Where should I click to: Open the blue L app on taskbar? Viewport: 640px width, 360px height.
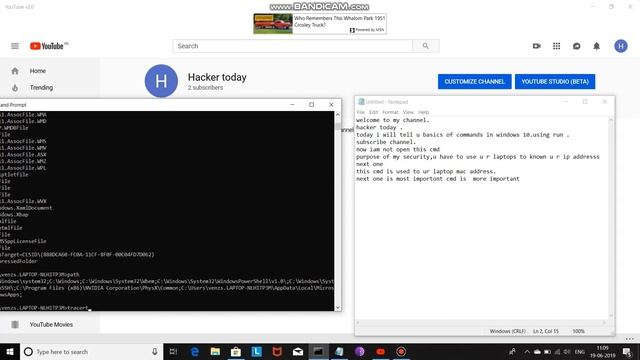click(x=256, y=351)
